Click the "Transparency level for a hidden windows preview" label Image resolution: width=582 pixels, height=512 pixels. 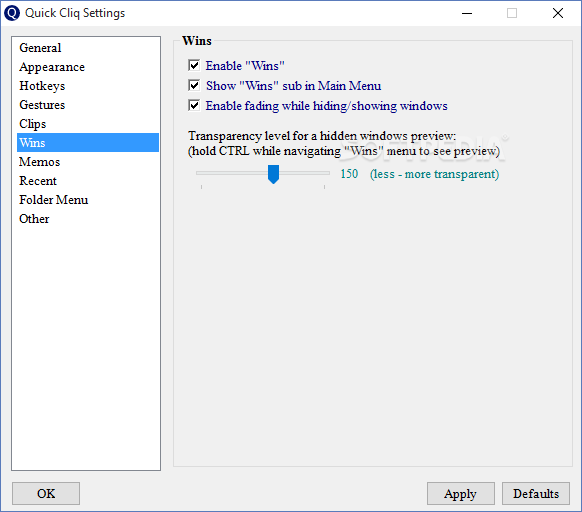[322, 136]
